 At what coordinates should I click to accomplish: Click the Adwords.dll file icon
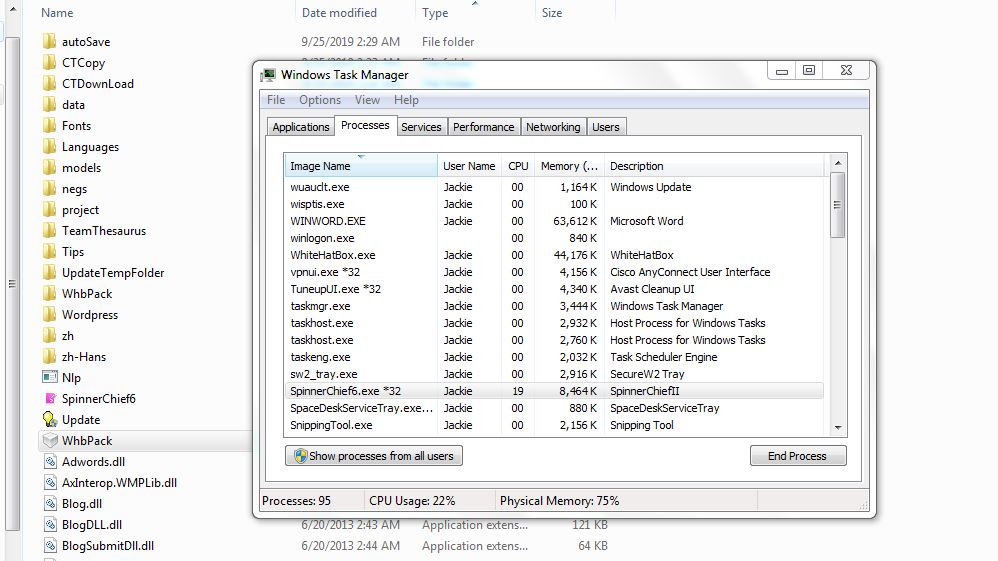point(49,461)
